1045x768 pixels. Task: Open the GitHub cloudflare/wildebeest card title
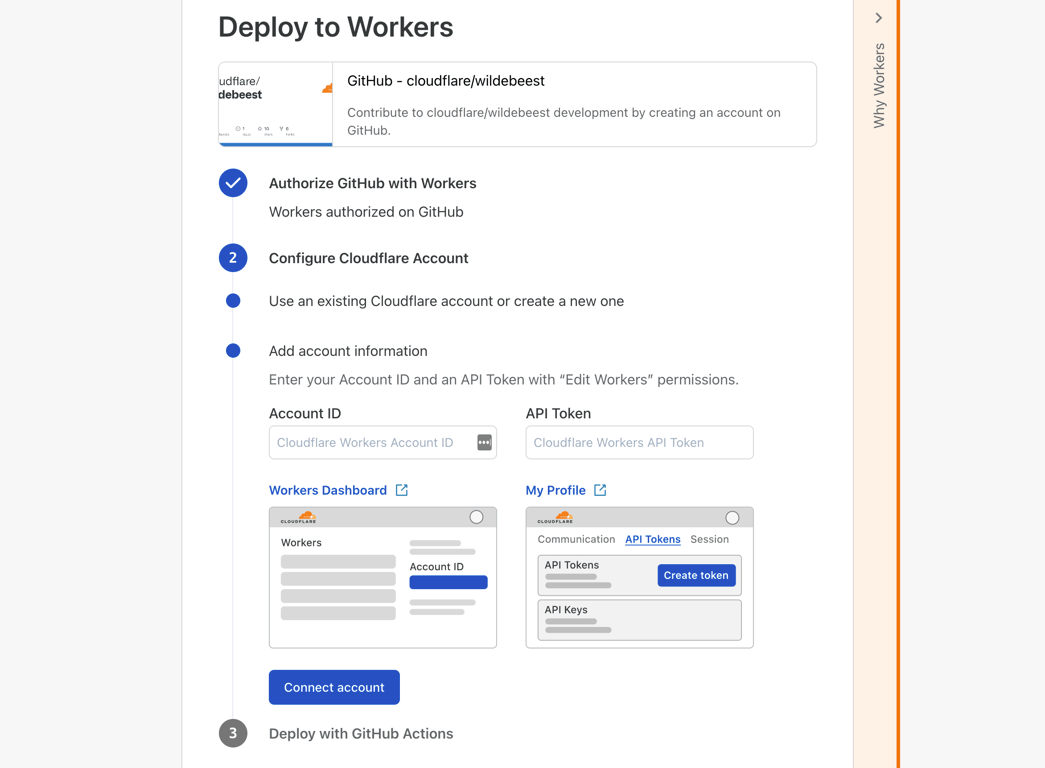445,81
